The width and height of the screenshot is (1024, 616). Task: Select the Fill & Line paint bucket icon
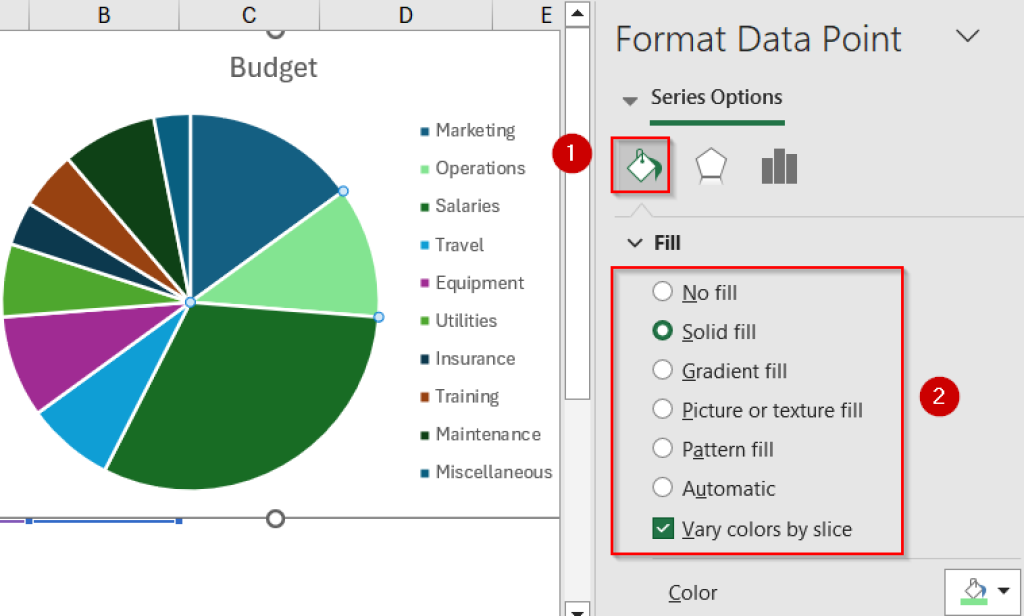tap(640, 166)
